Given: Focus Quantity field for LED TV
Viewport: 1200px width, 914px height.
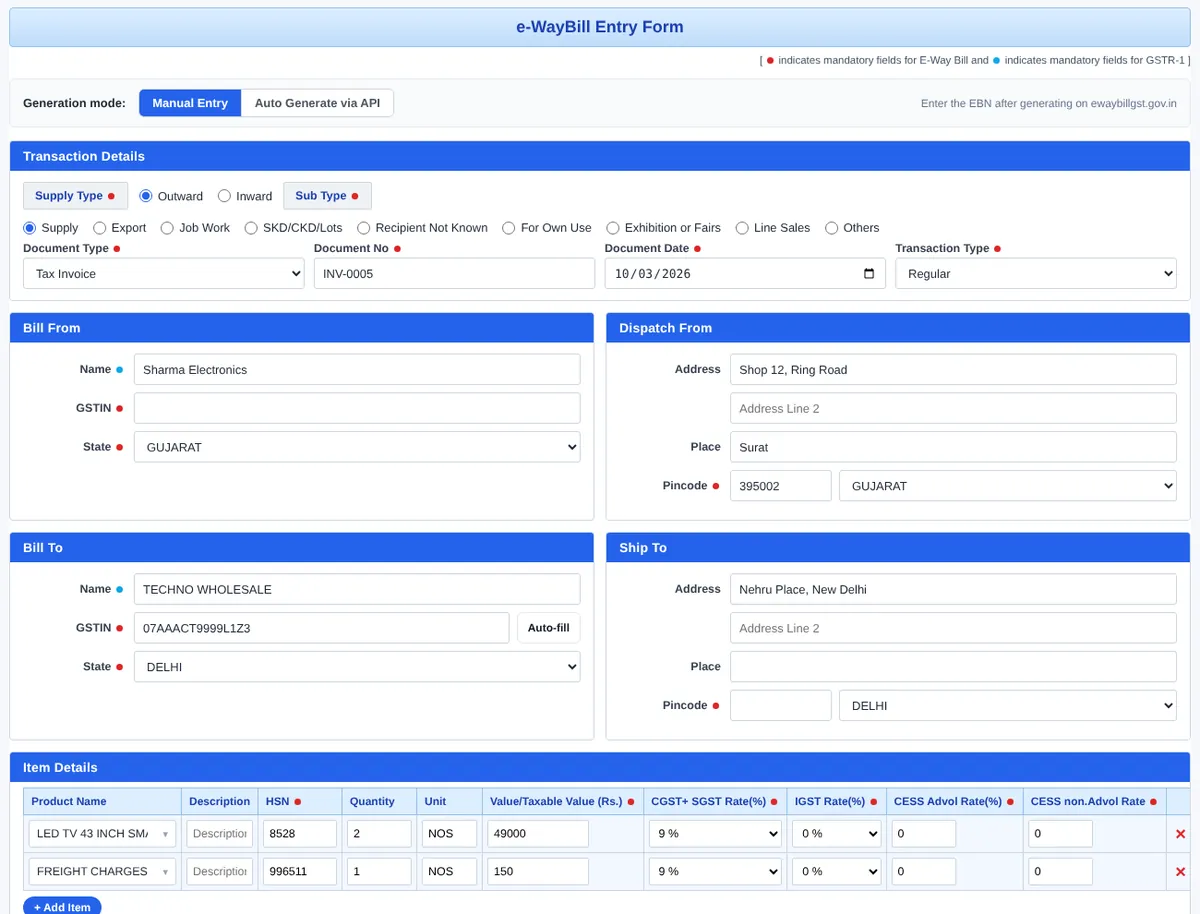Looking at the screenshot, I should click(x=379, y=834).
